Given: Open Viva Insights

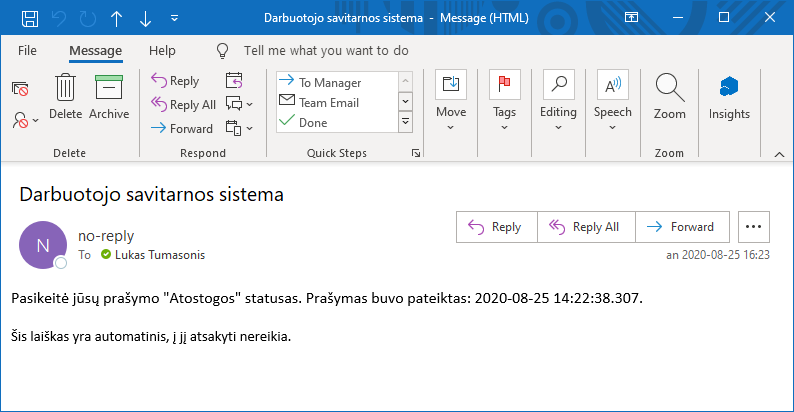Looking at the screenshot, I should click(729, 97).
